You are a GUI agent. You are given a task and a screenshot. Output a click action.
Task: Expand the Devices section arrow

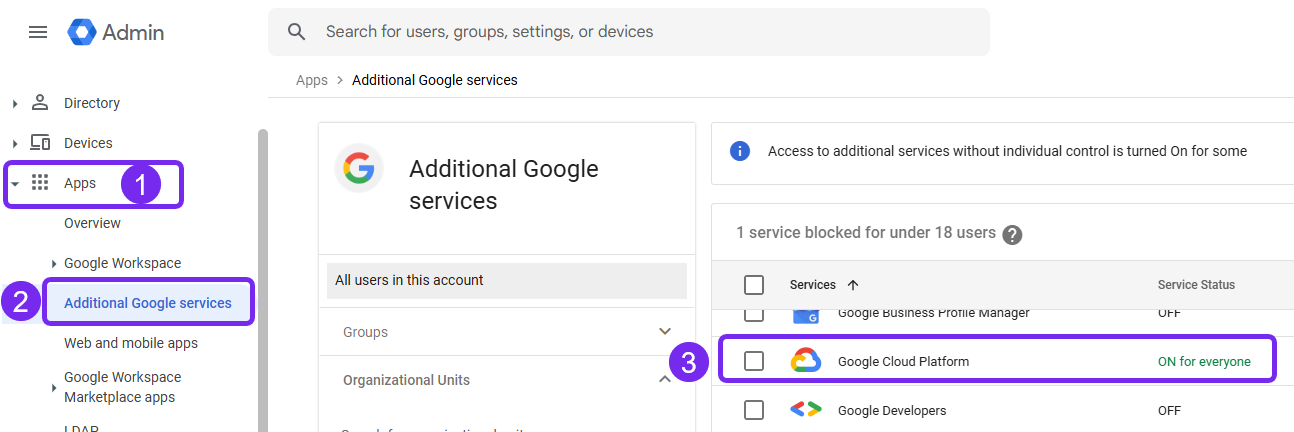coord(14,143)
